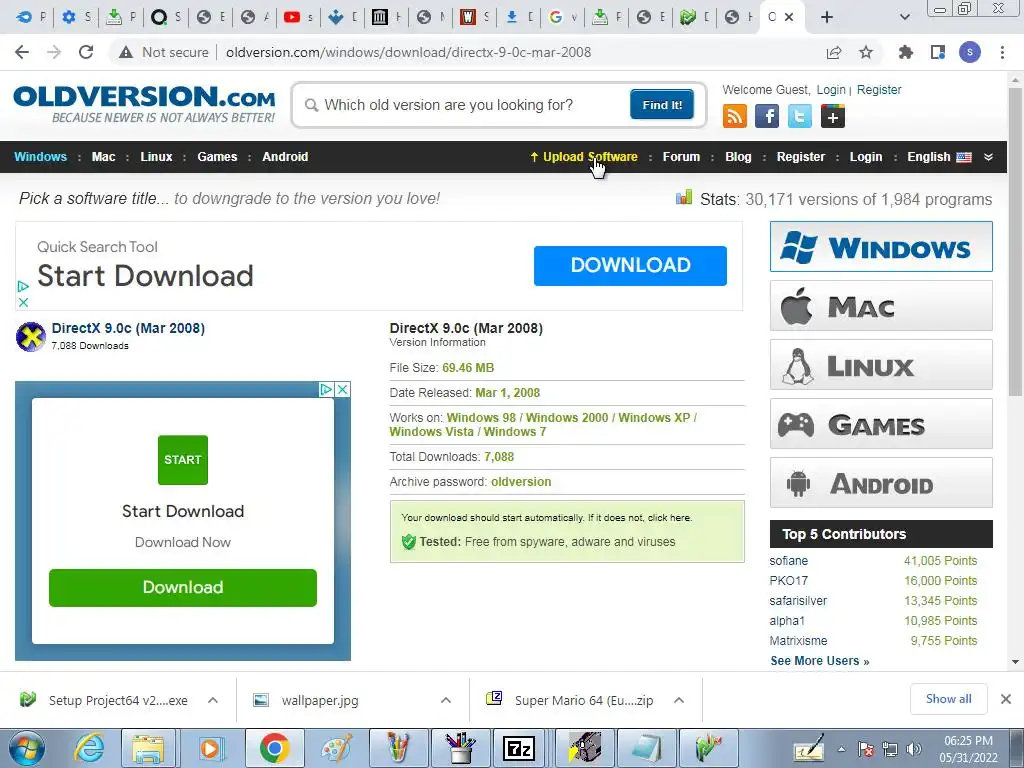
Task: Open sidebar Mac category banner
Action: point(881,306)
